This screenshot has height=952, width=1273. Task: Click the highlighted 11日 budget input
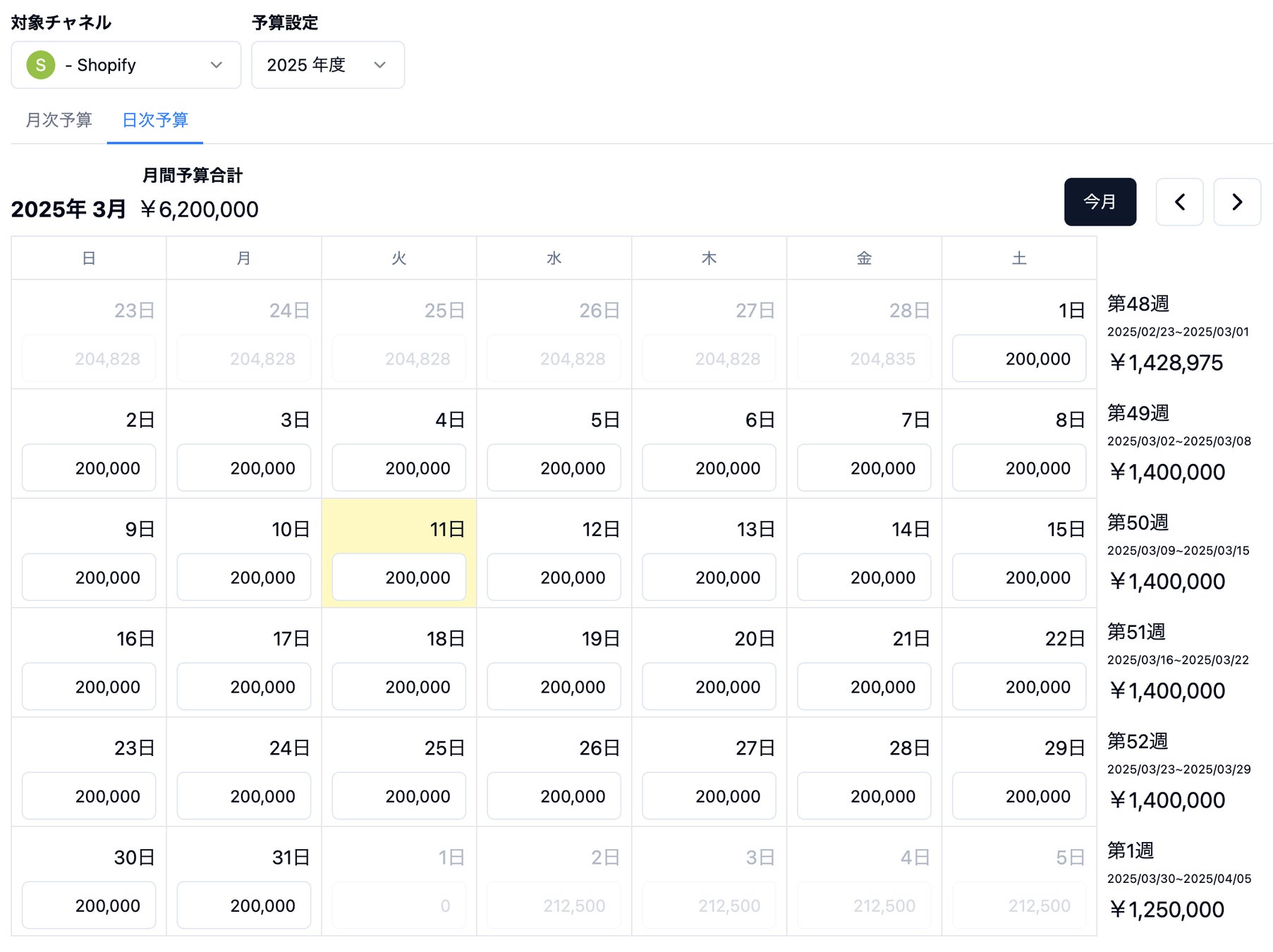point(398,578)
